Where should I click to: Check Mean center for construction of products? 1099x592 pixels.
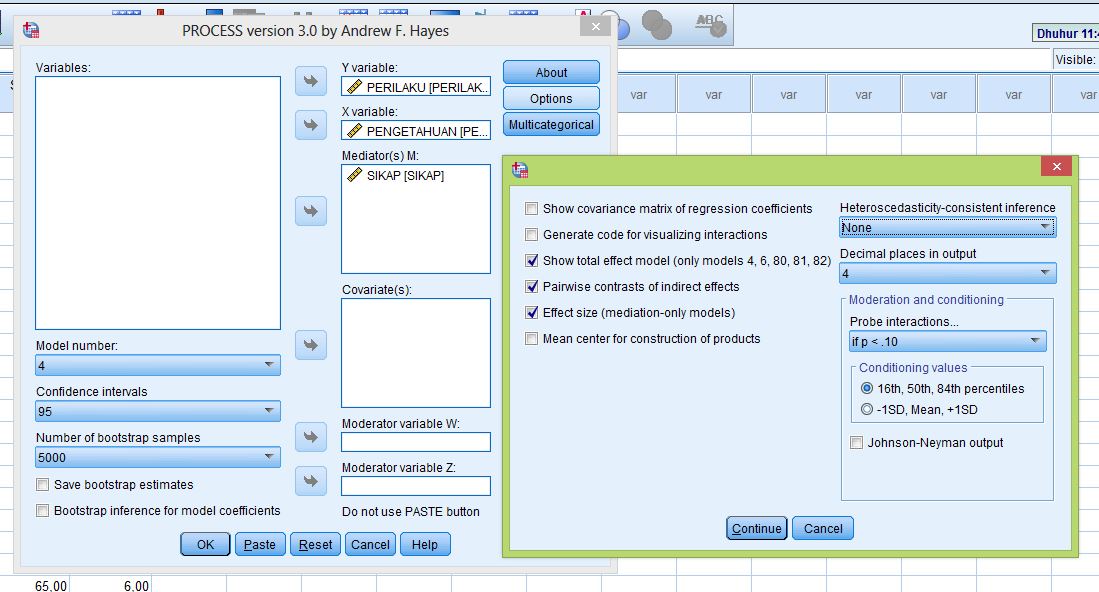pyautogui.click(x=529, y=337)
